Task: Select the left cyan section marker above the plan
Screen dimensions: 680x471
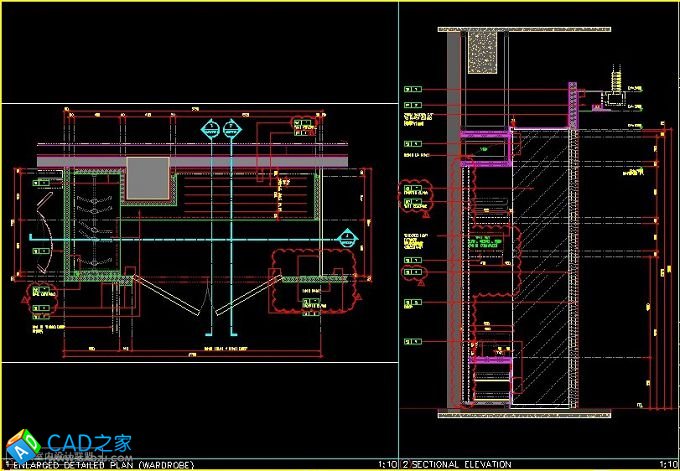Action: (x=210, y=127)
